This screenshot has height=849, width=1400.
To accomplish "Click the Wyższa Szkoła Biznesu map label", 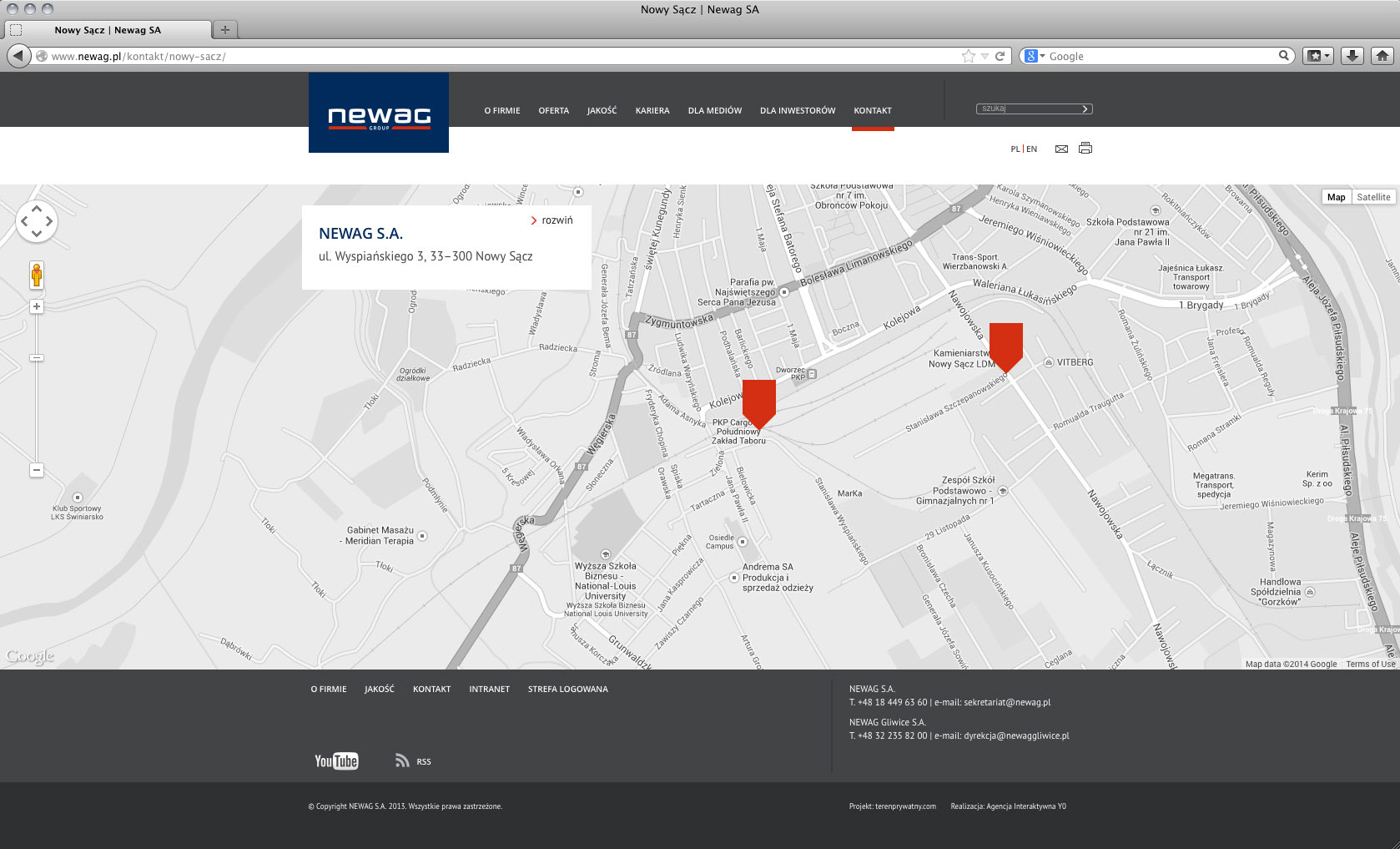I will 606,581.
